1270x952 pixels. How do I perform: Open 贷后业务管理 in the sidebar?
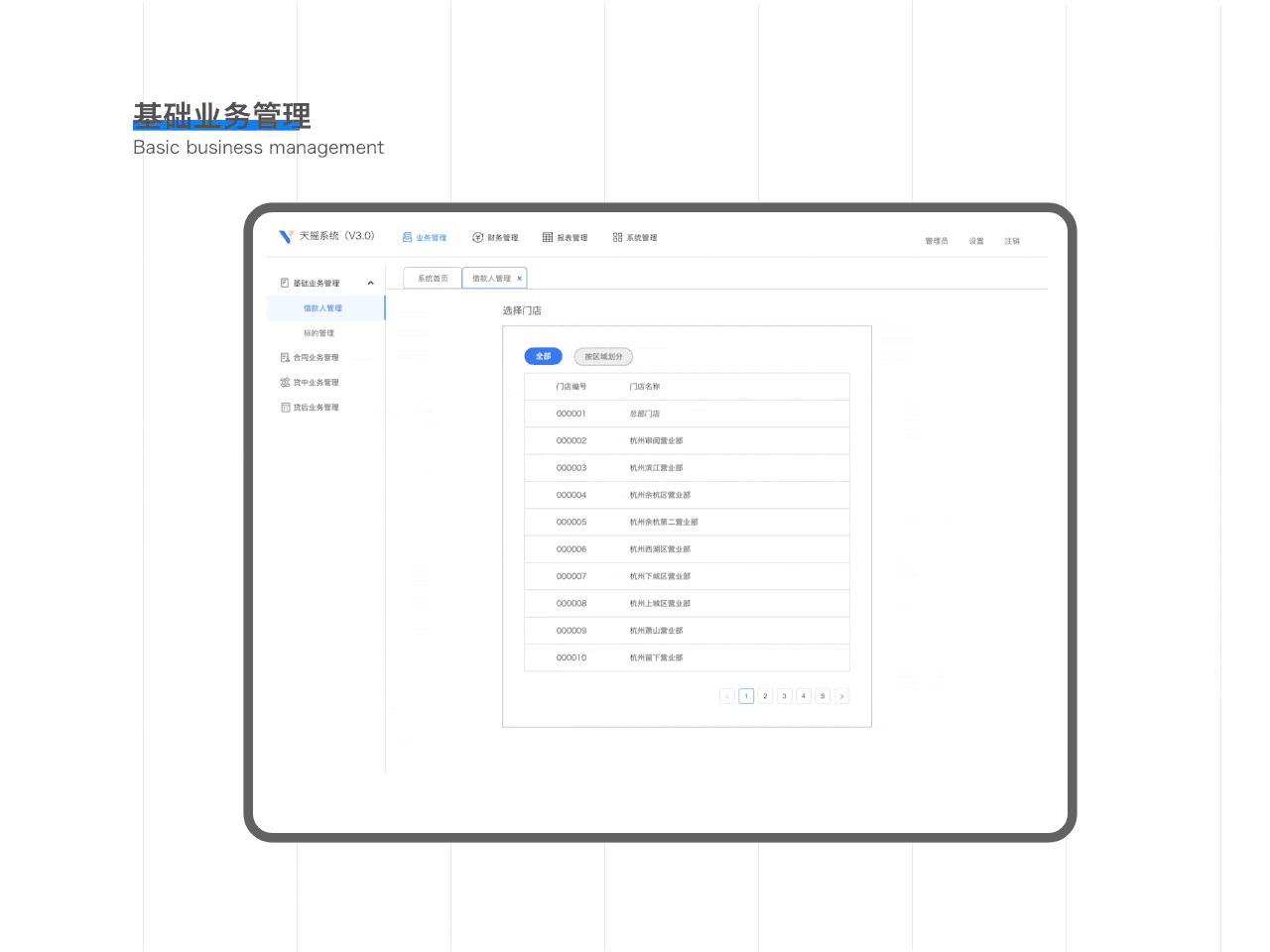(x=316, y=407)
